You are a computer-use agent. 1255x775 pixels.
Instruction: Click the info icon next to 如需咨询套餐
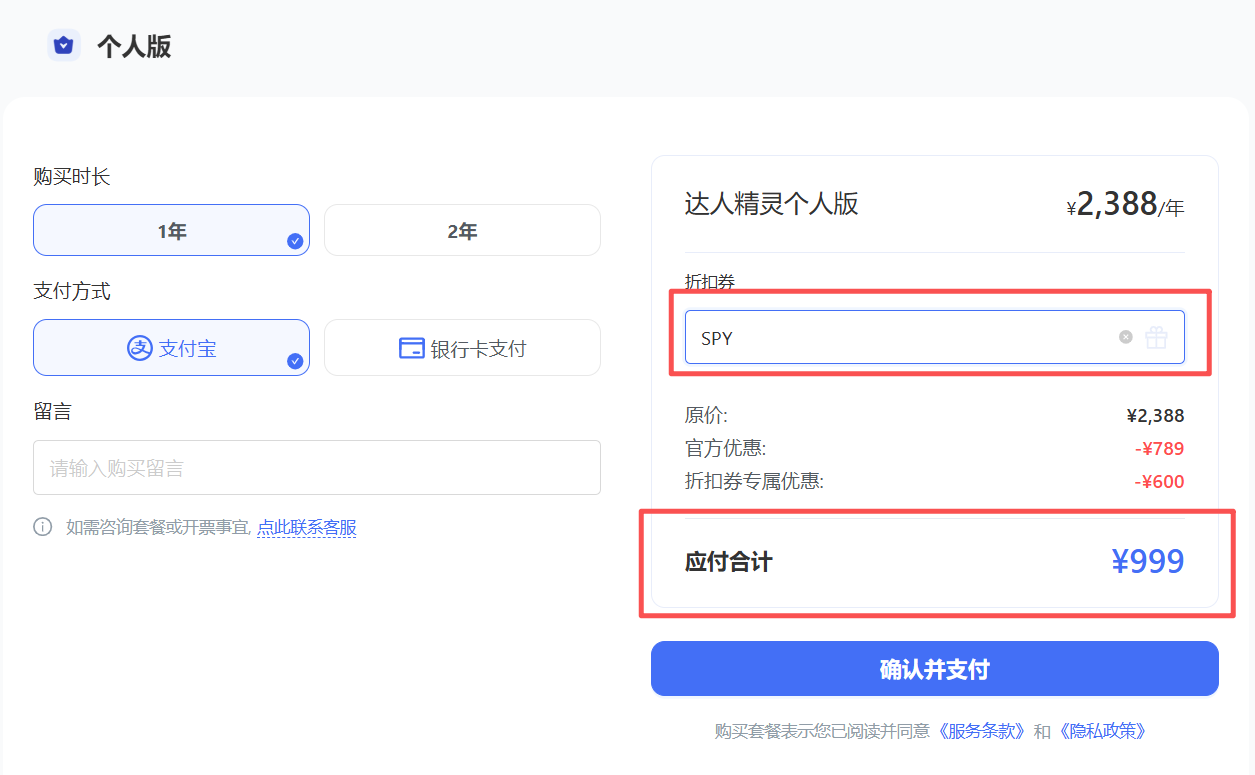point(41,527)
